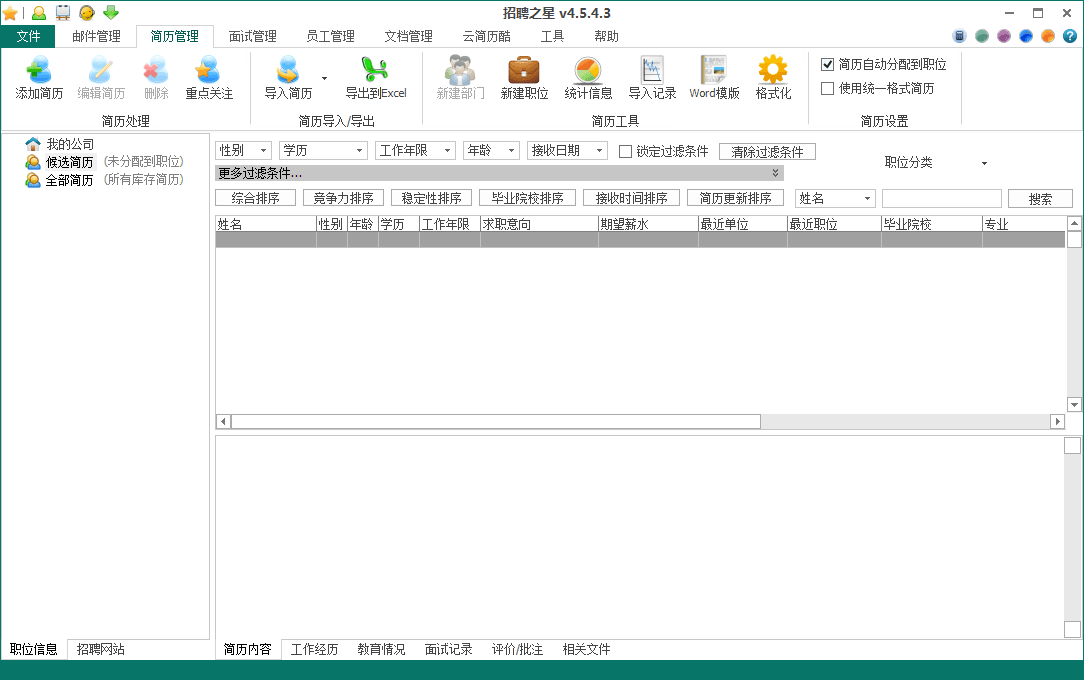Open the 学历 filter dropdown
This screenshot has width=1084, height=680.
tap(323, 151)
